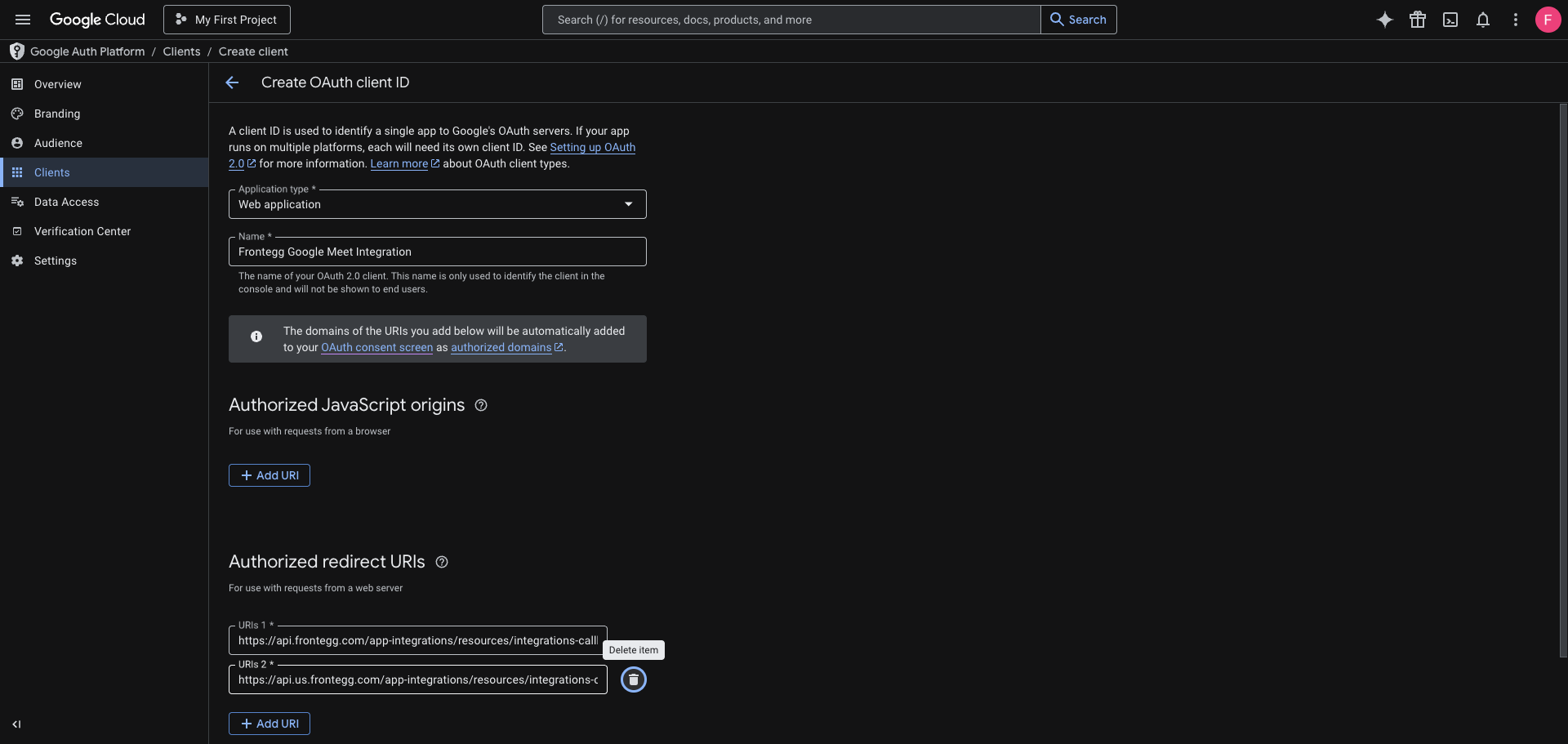Open the main navigation hamburger menu
The width and height of the screenshot is (1568, 744).
coord(23,20)
